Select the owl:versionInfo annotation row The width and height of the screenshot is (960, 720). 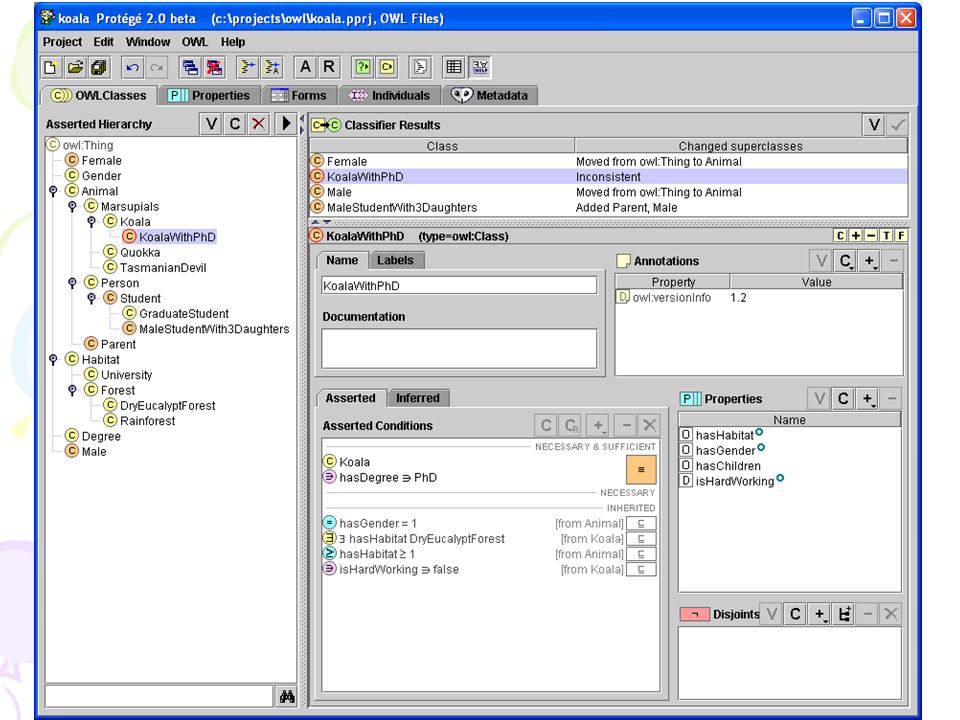[758, 298]
